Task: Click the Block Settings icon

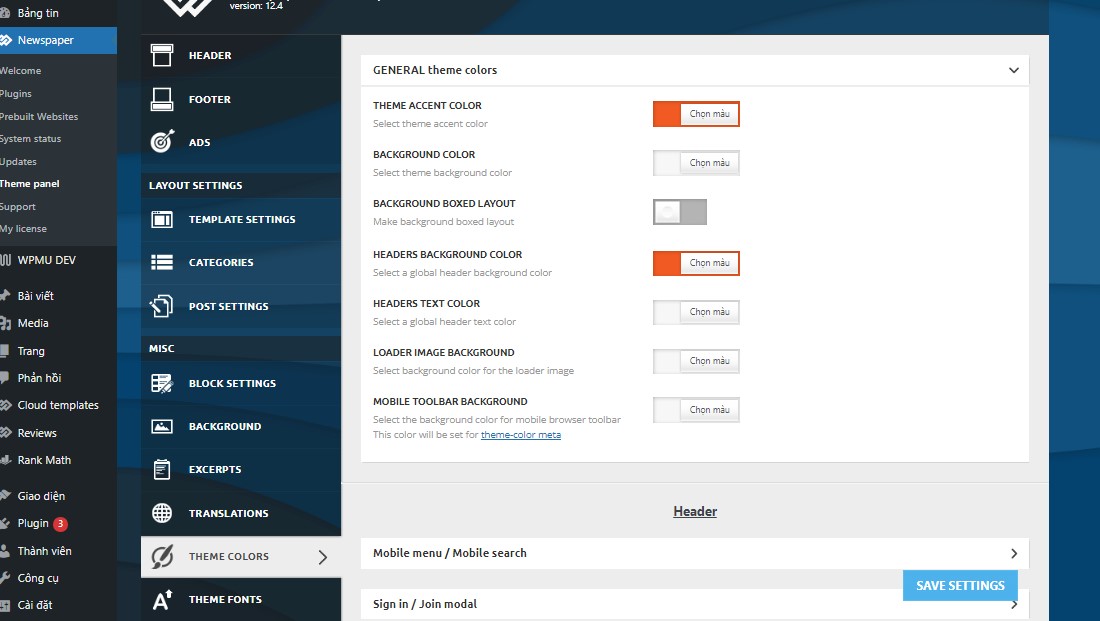Action: point(162,383)
